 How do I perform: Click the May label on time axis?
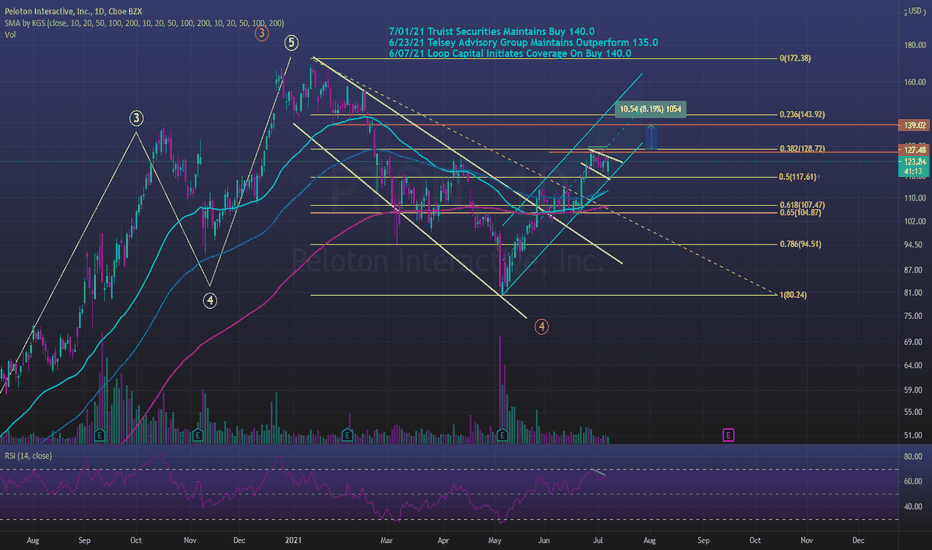tap(495, 540)
